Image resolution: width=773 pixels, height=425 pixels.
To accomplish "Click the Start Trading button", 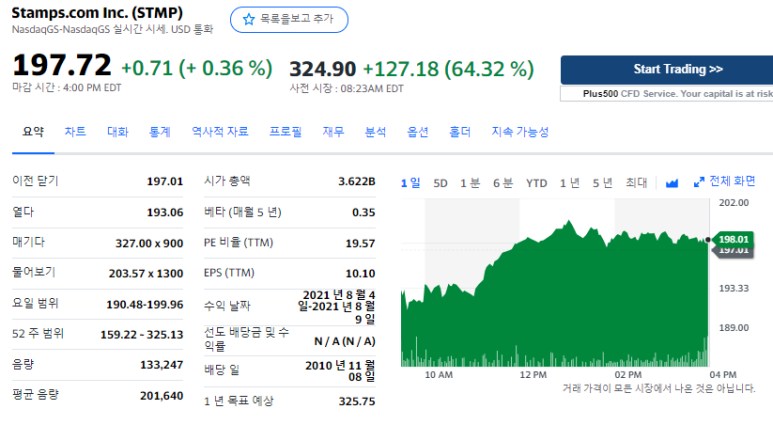I will 667,70.
